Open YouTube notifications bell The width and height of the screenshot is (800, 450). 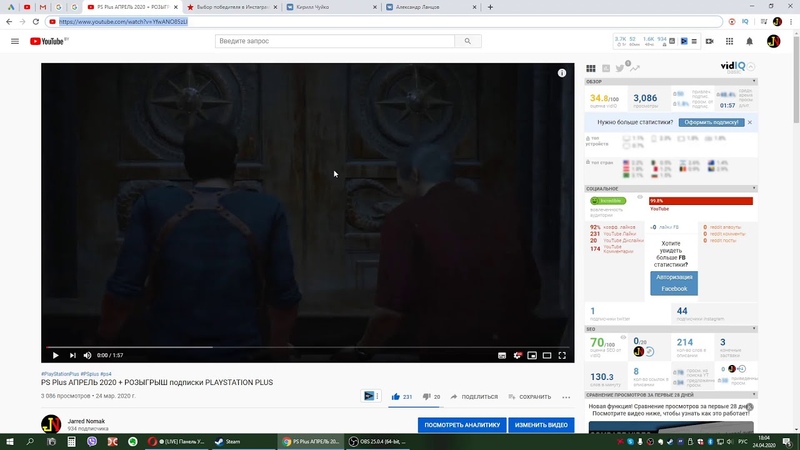(749, 41)
